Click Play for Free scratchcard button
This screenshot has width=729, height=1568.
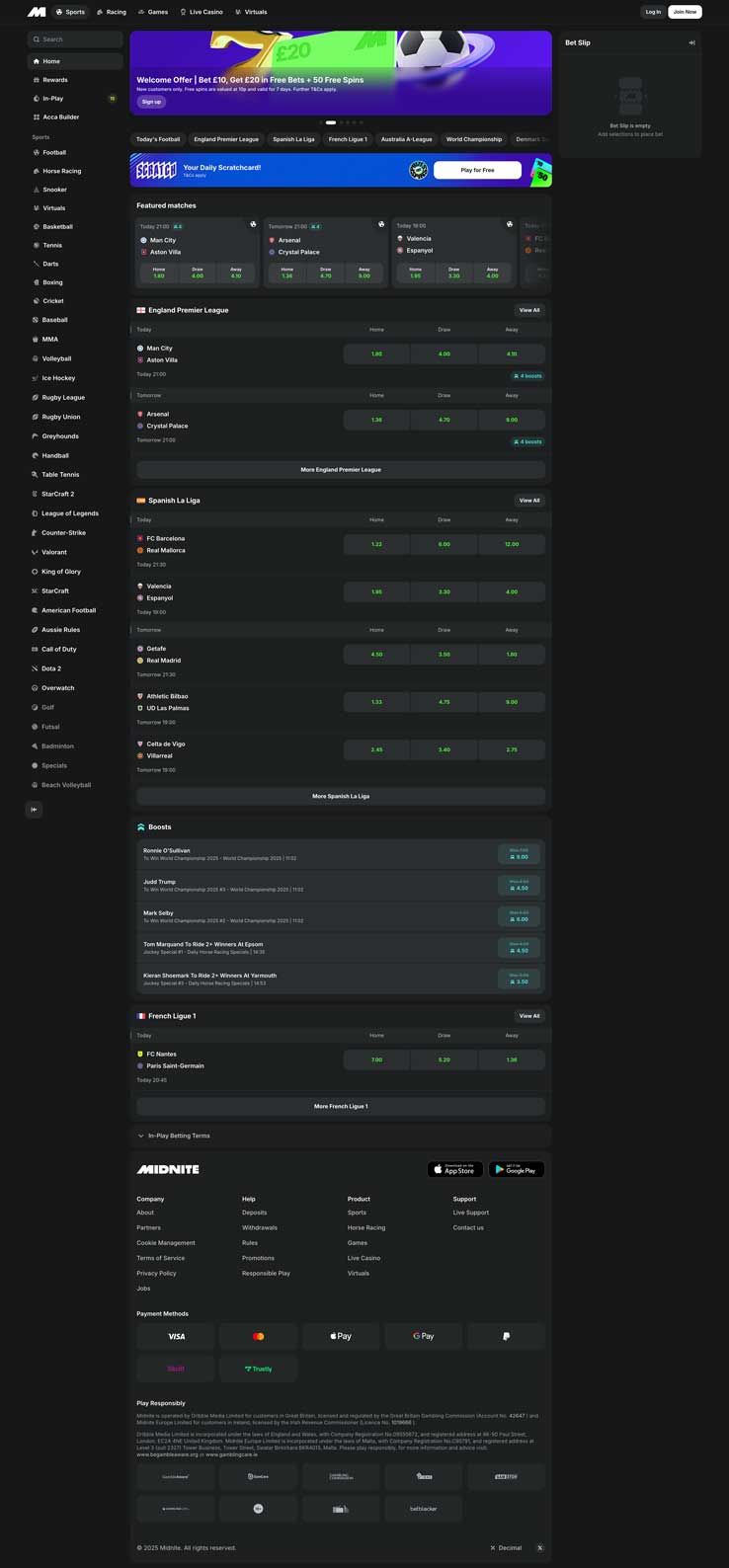coord(477,170)
